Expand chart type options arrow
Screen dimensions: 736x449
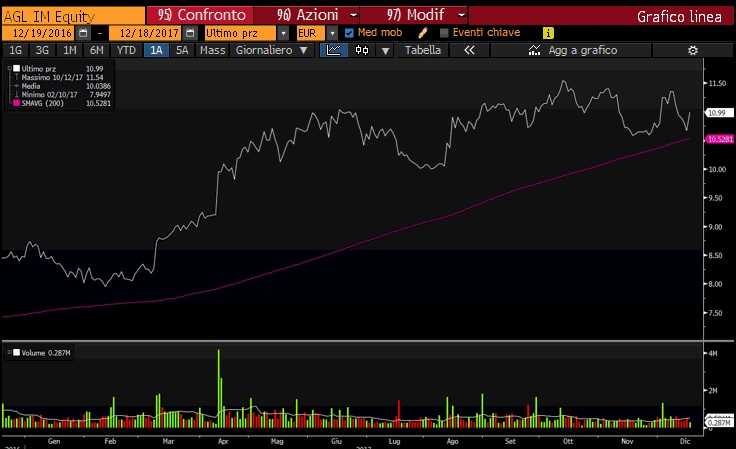click(x=385, y=51)
